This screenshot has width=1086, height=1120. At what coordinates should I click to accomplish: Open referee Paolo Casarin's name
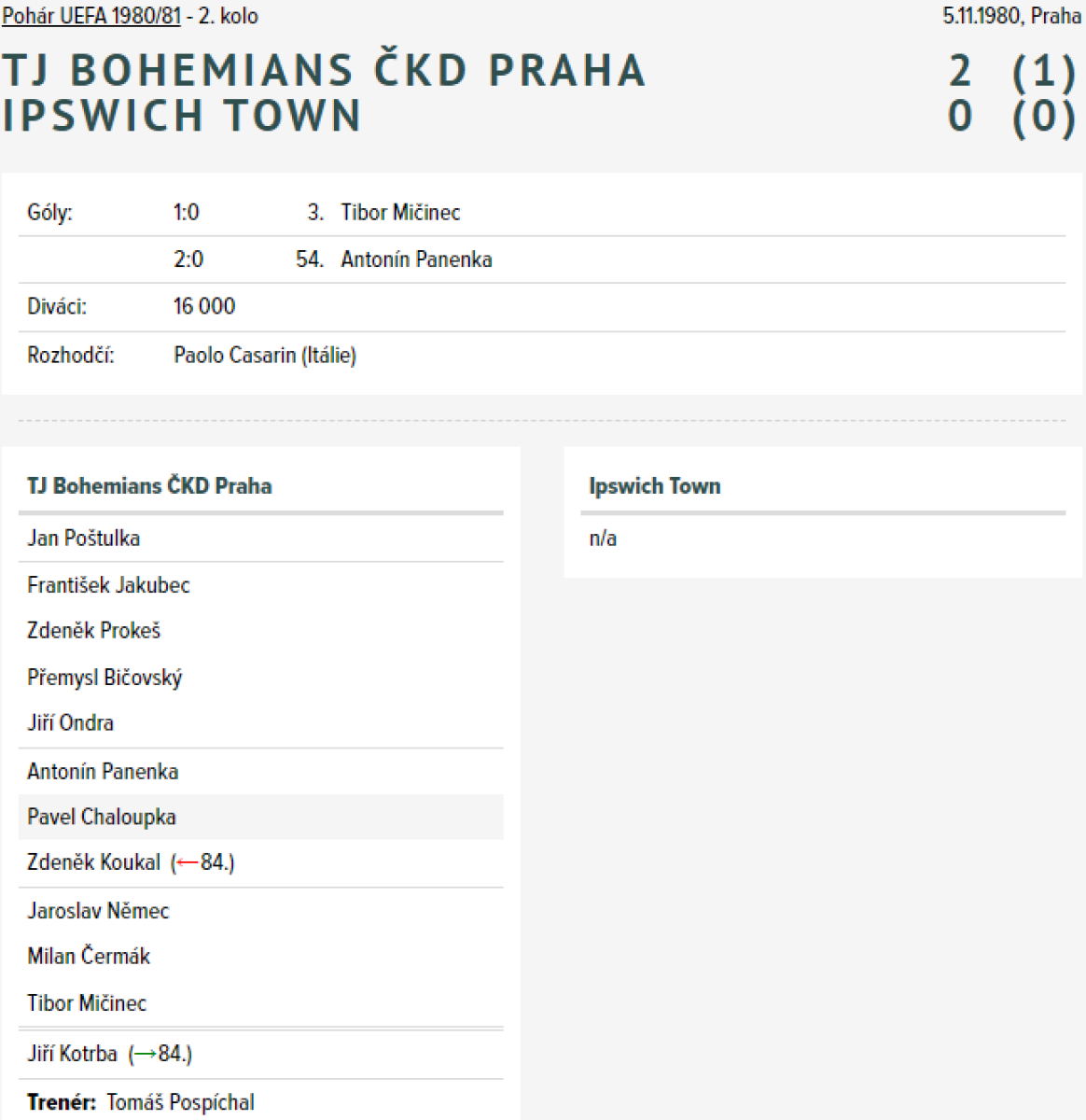coord(234,356)
